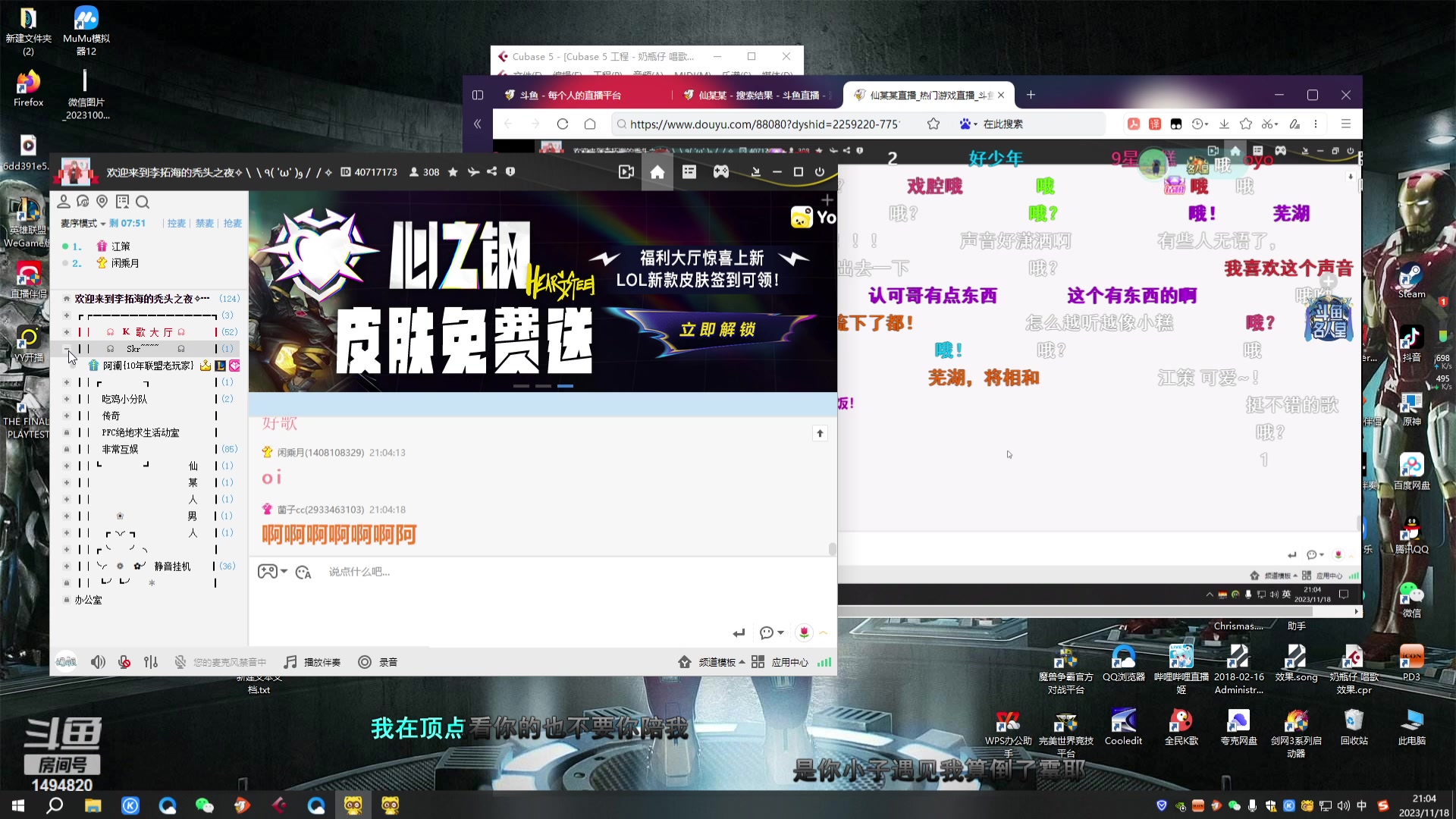This screenshot has height=819, width=1456.
Task: Close the 仙某某直播 browser tab
Action: point(1001,95)
